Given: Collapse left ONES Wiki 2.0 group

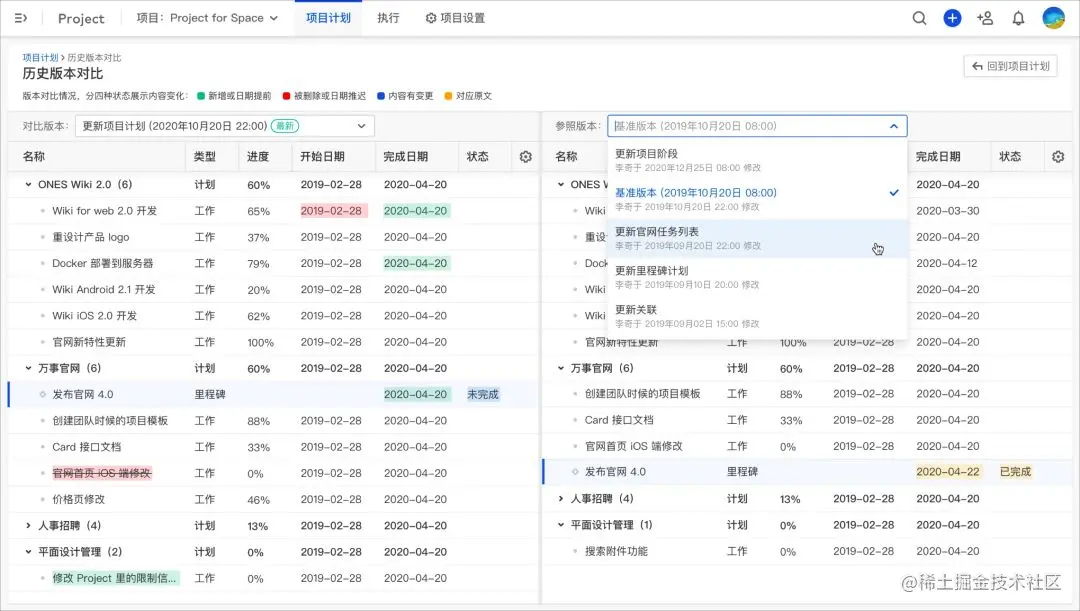Looking at the screenshot, I should coord(28,185).
